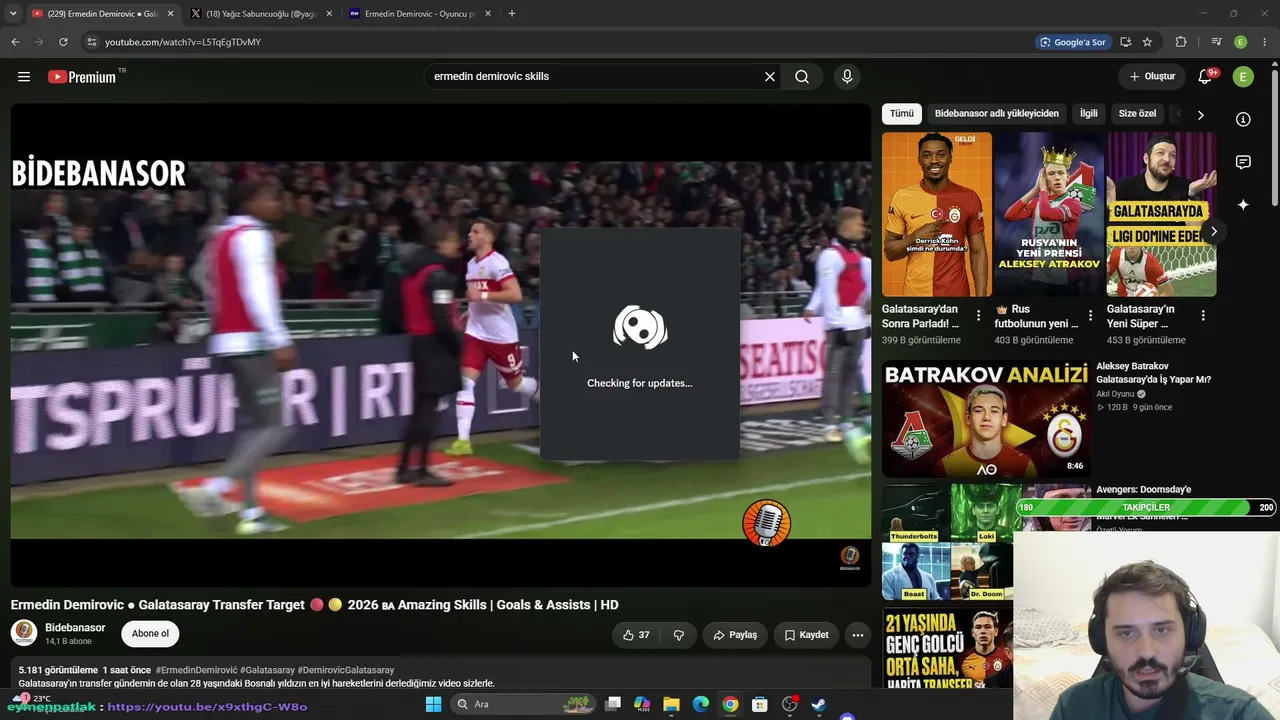This screenshot has width=1280, height=720.
Task: Start voice search with the microphone
Action: click(x=847, y=77)
